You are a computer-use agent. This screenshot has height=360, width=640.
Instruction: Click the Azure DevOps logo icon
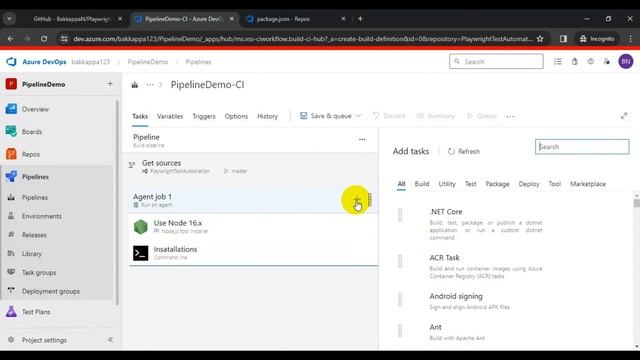(x=11, y=62)
